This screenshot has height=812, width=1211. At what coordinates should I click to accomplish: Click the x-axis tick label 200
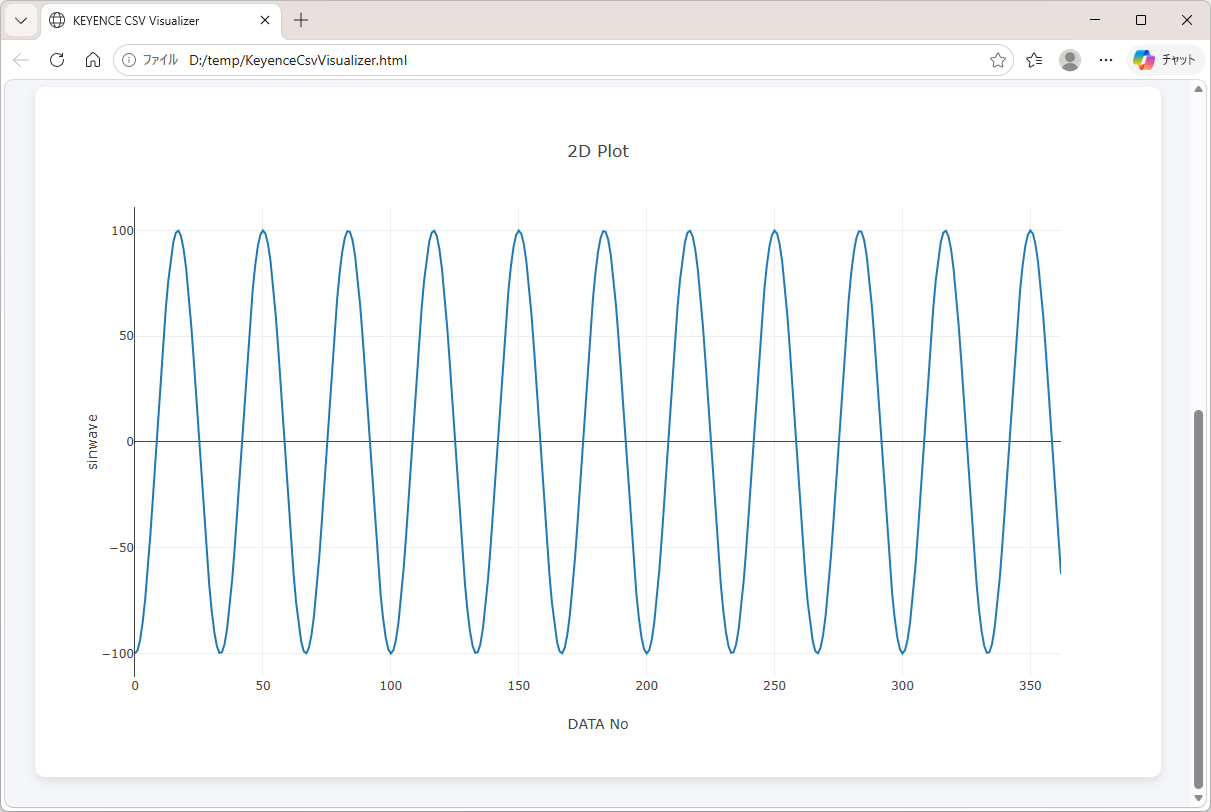tap(647, 685)
